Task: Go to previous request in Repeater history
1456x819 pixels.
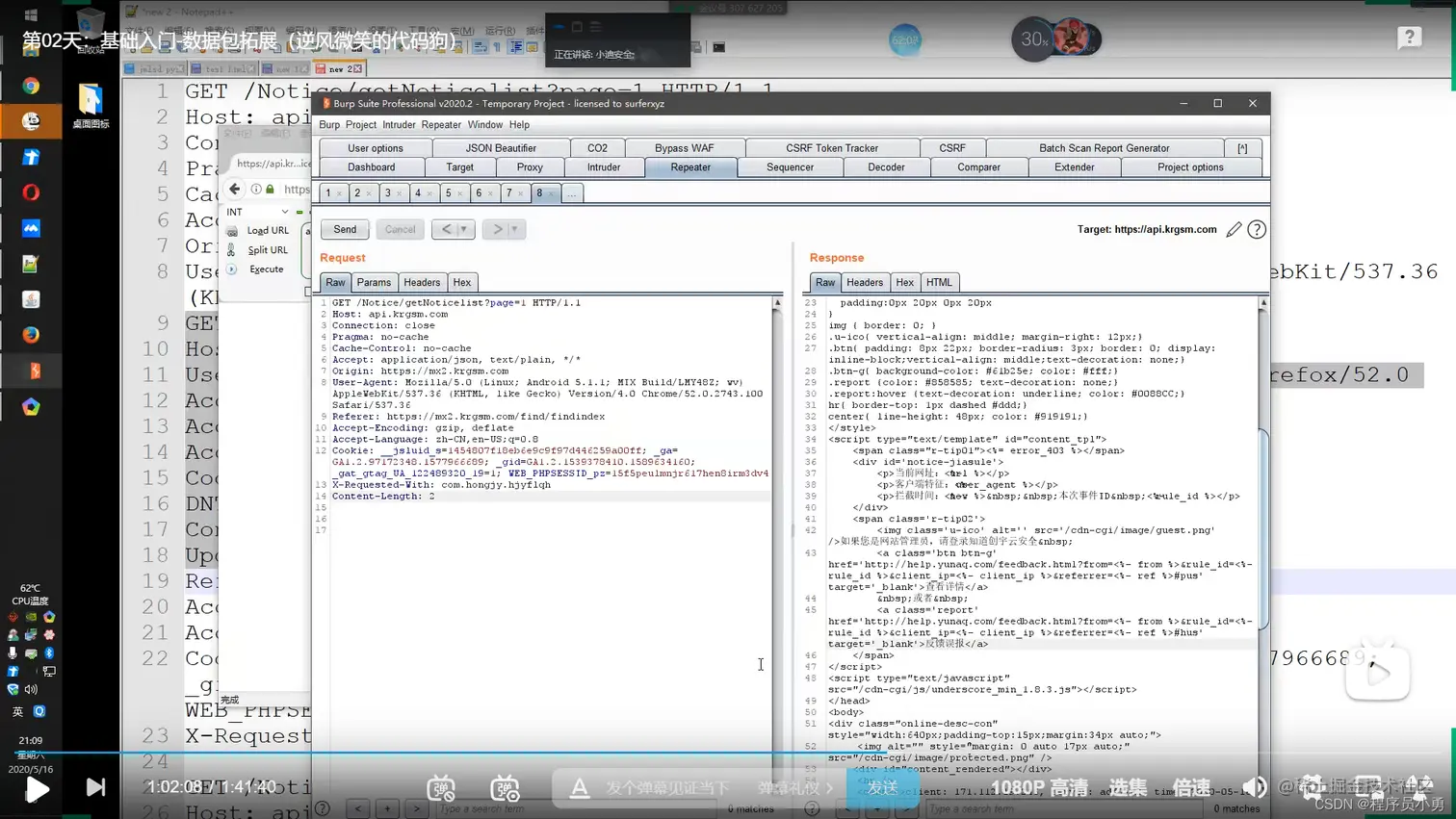Action: (446, 229)
